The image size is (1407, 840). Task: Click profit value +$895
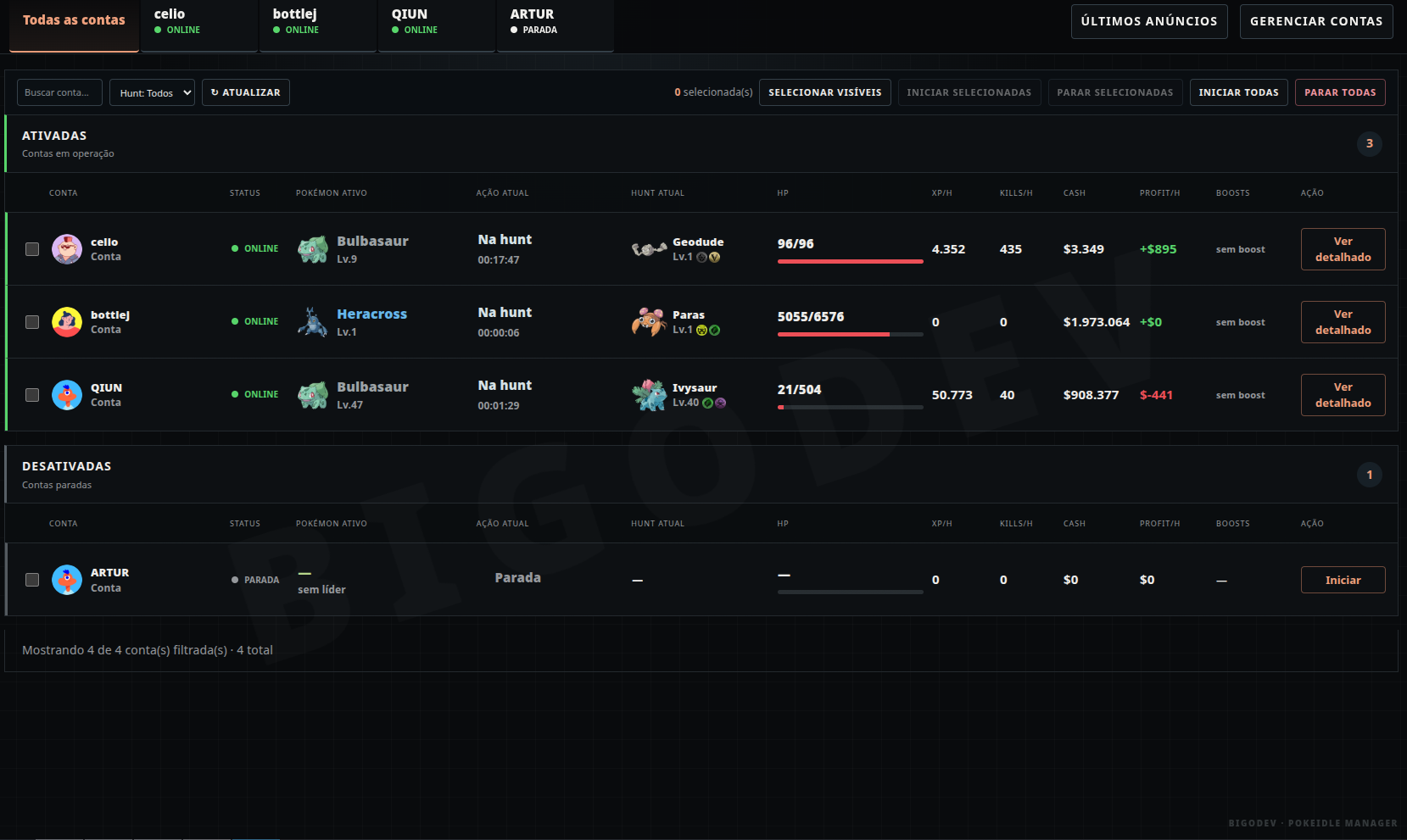point(1159,249)
